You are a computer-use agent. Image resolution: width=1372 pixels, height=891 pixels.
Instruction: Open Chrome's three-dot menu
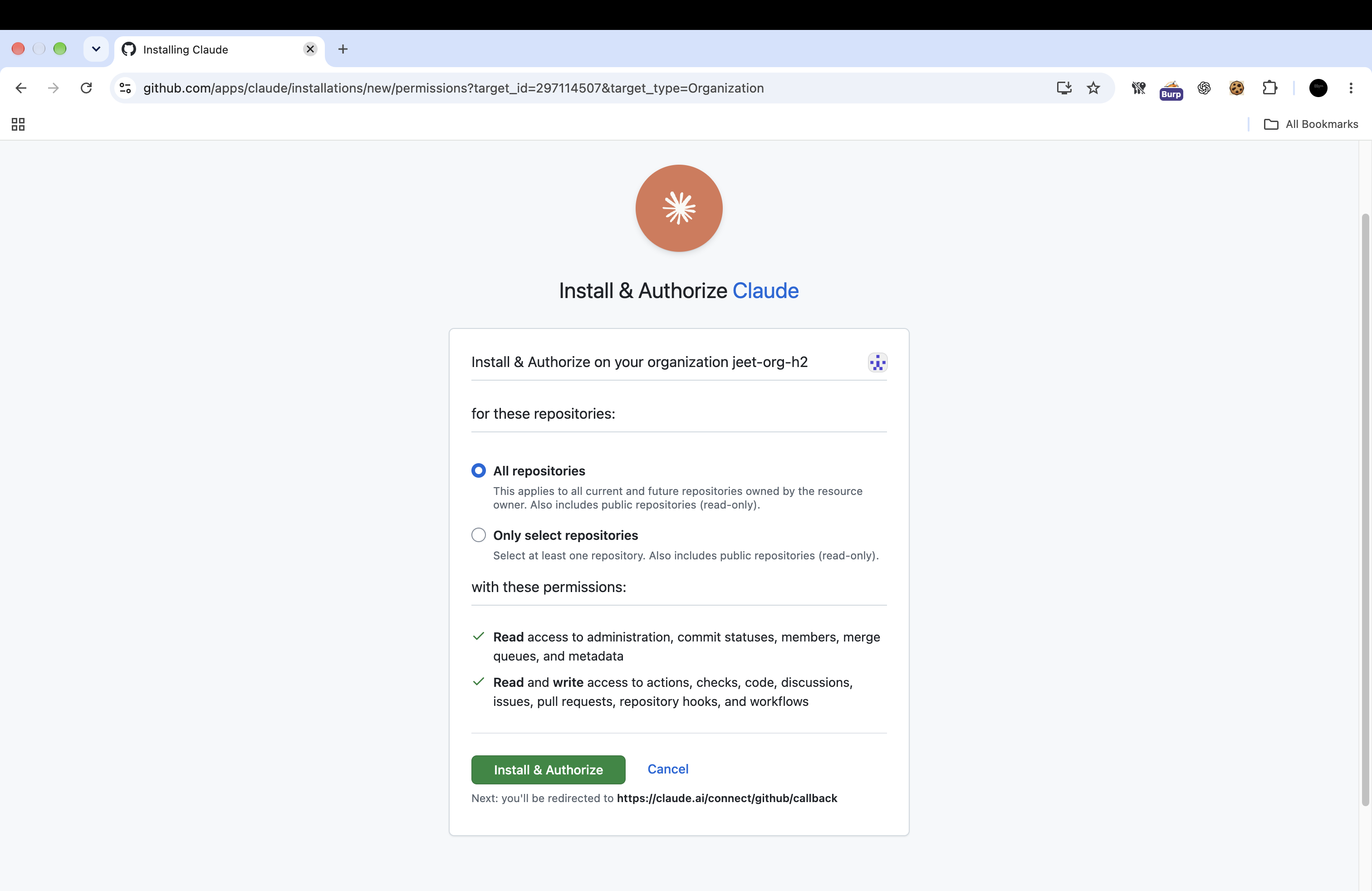click(x=1351, y=88)
